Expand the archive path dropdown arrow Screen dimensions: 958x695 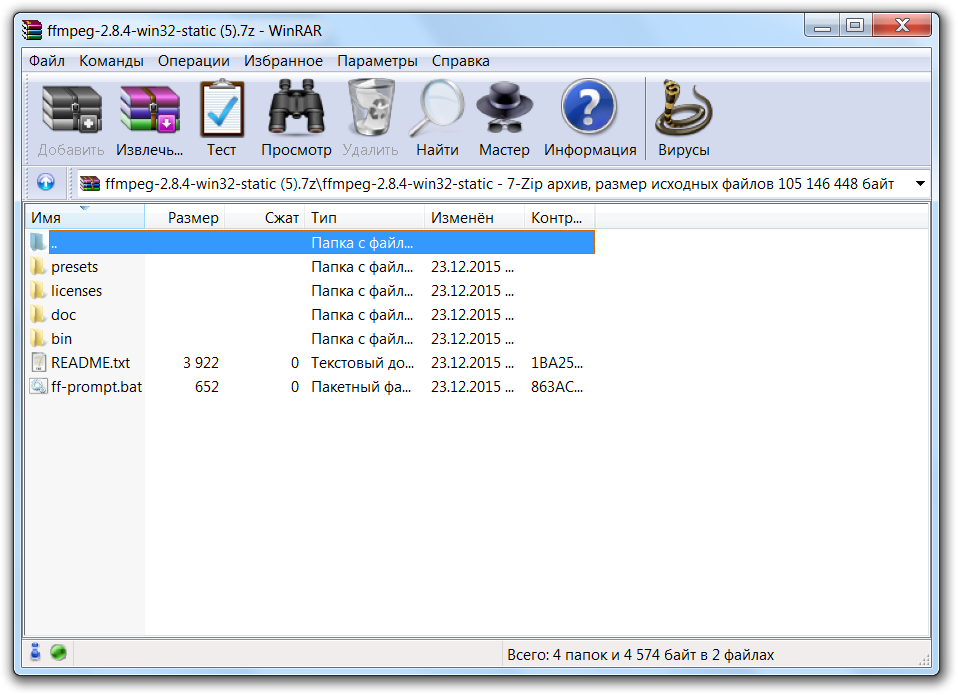point(918,184)
